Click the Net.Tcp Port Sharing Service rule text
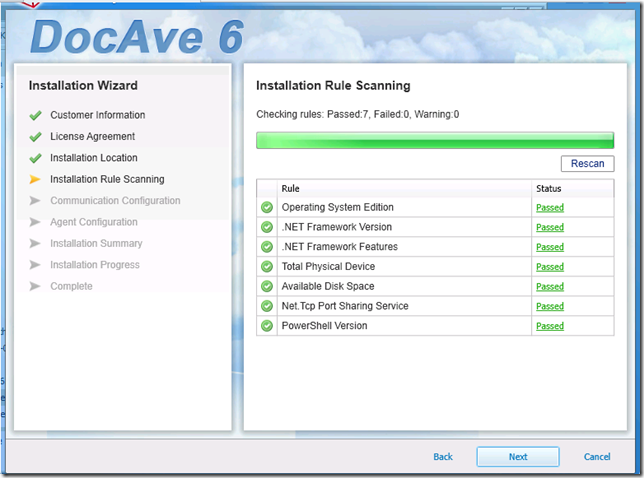The width and height of the screenshot is (644, 478). 345,306
